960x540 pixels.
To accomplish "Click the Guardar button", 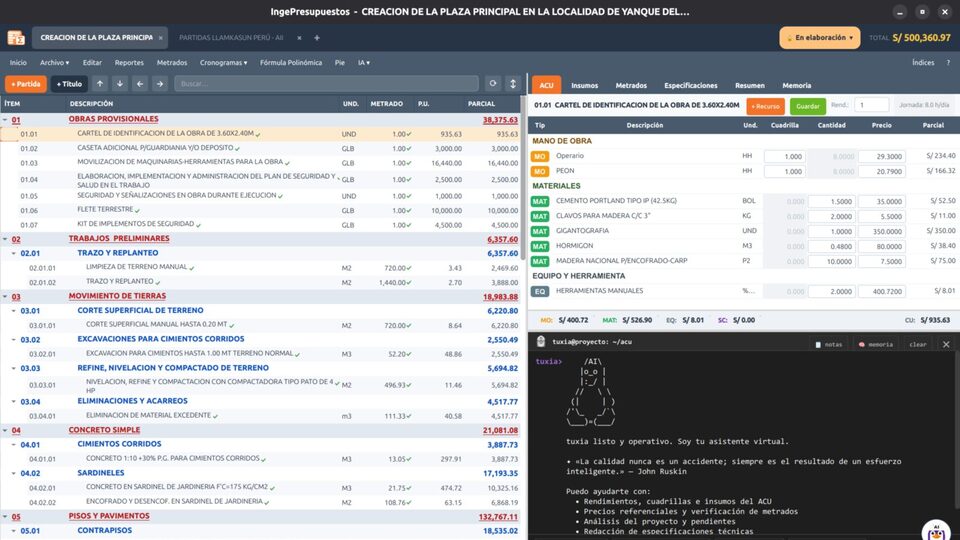I will (x=808, y=106).
